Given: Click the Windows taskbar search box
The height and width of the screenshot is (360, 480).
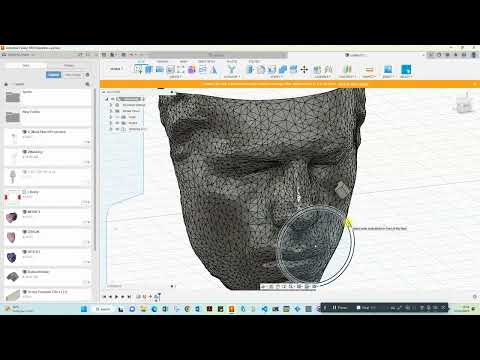Looking at the screenshot, I should [103, 309].
